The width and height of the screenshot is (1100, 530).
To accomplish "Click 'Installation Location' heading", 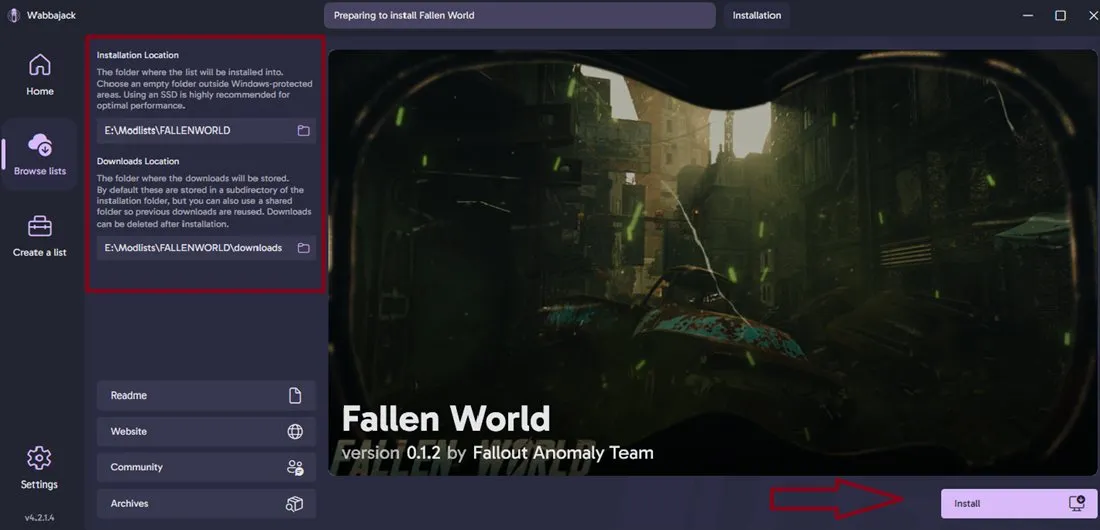I will [138, 55].
